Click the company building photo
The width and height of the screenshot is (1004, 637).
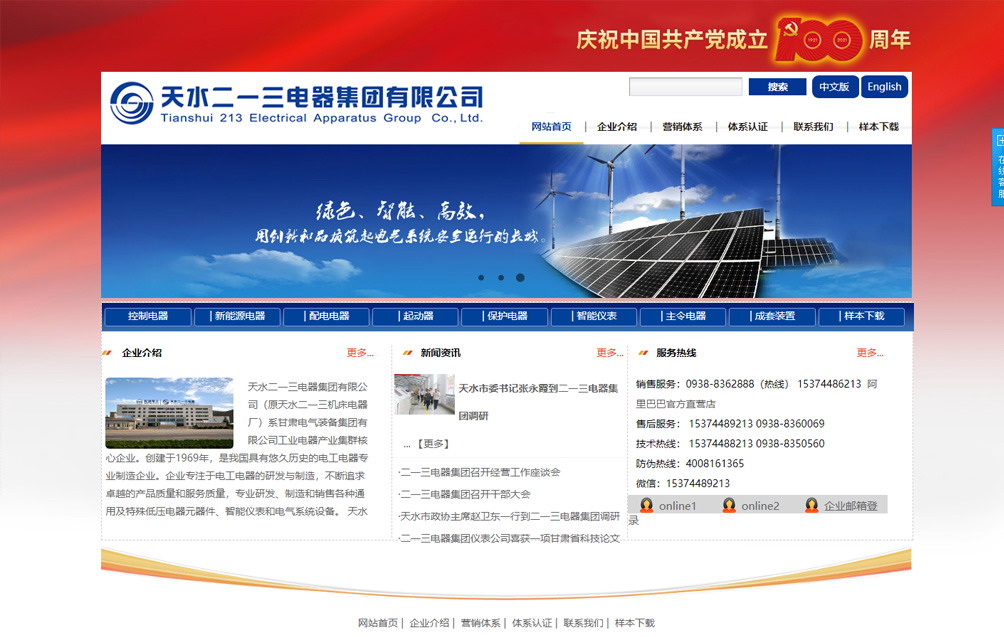click(169, 413)
